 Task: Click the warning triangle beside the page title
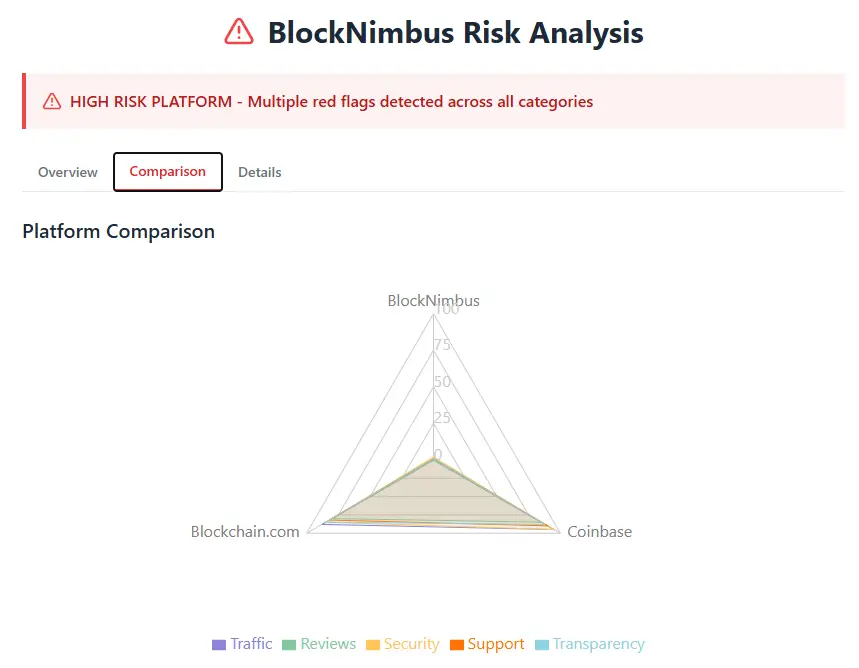[x=237, y=32]
